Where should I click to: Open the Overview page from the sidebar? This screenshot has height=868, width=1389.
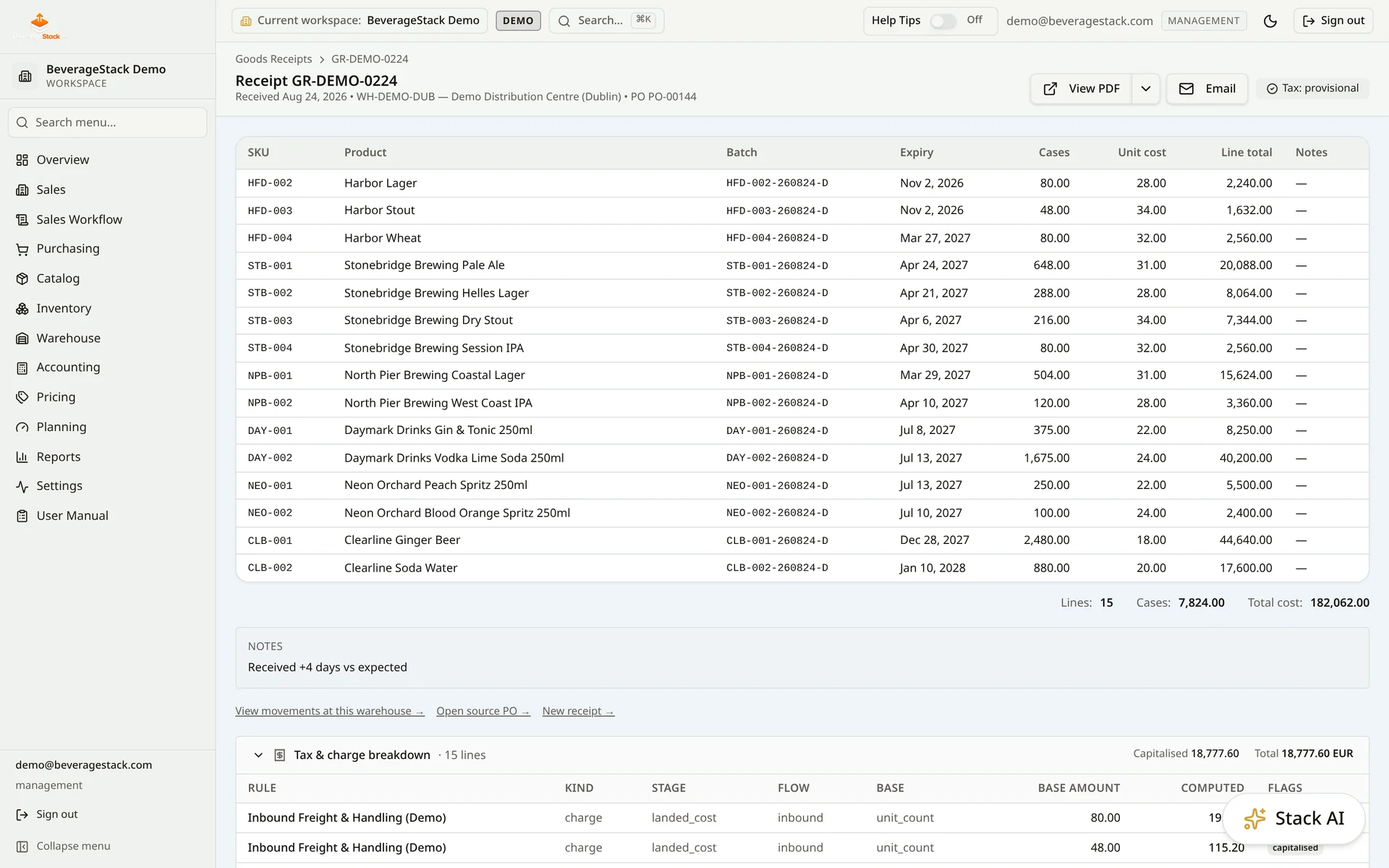click(63, 160)
